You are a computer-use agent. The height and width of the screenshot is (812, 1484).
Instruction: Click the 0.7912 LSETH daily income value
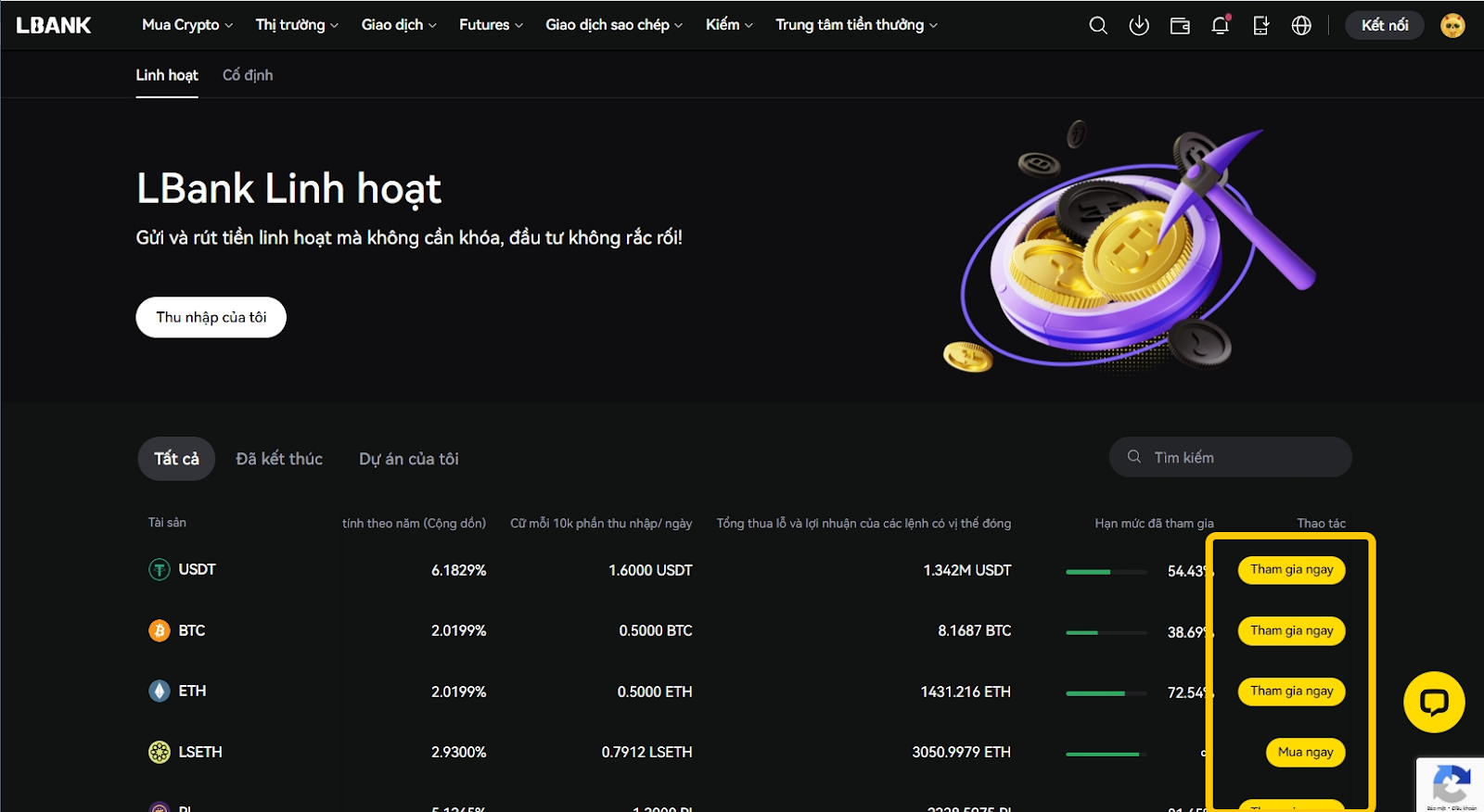coord(646,752)
